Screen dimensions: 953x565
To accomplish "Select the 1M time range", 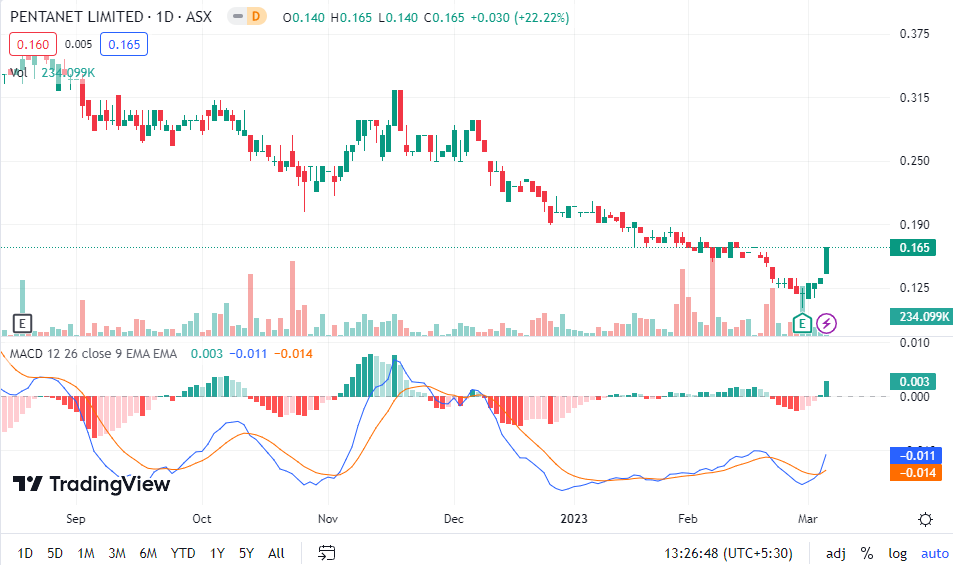I will (x=86, y=553).
